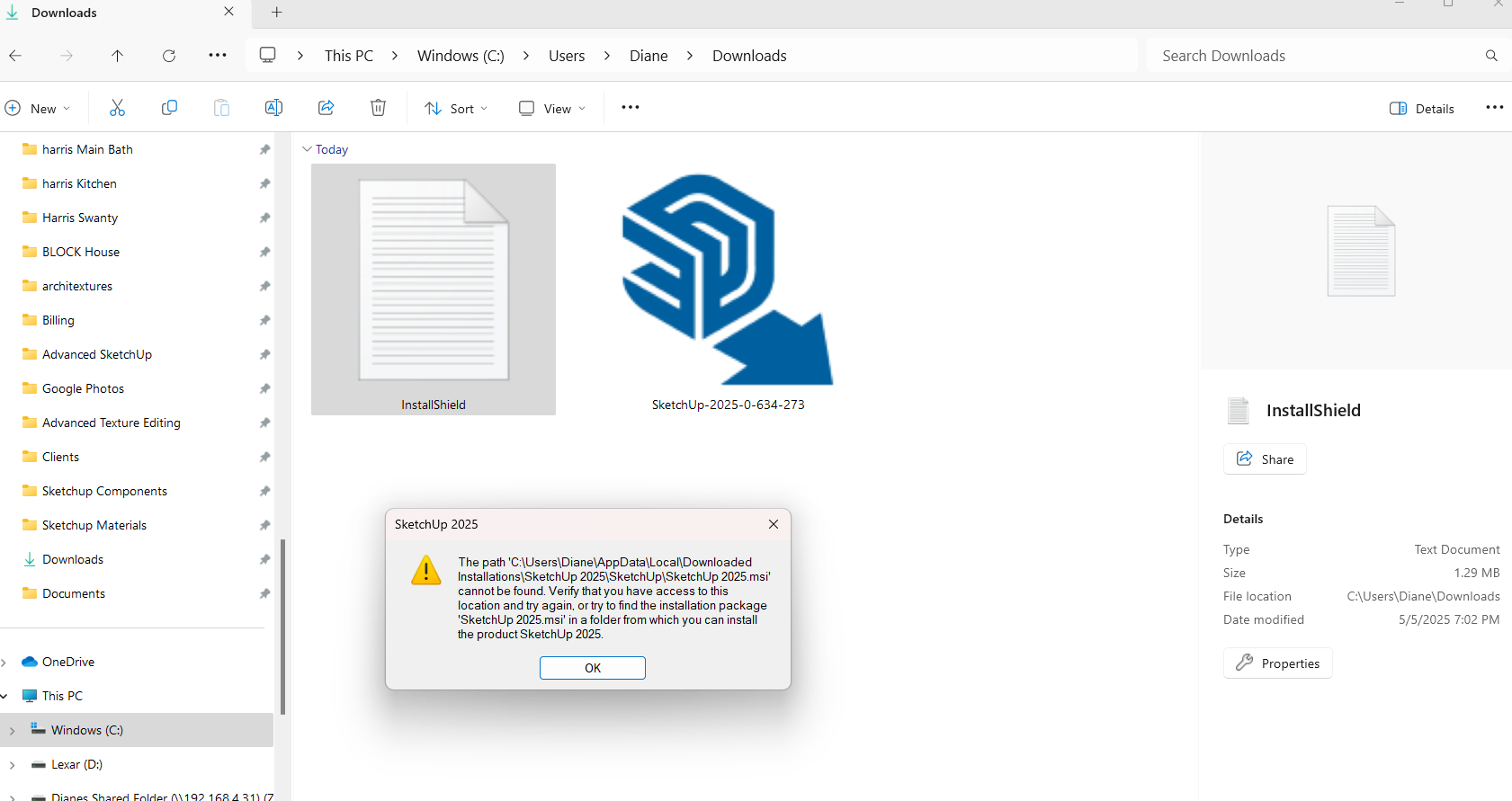Open the navigation ellipsis beside Refresh

coord(218,55)
